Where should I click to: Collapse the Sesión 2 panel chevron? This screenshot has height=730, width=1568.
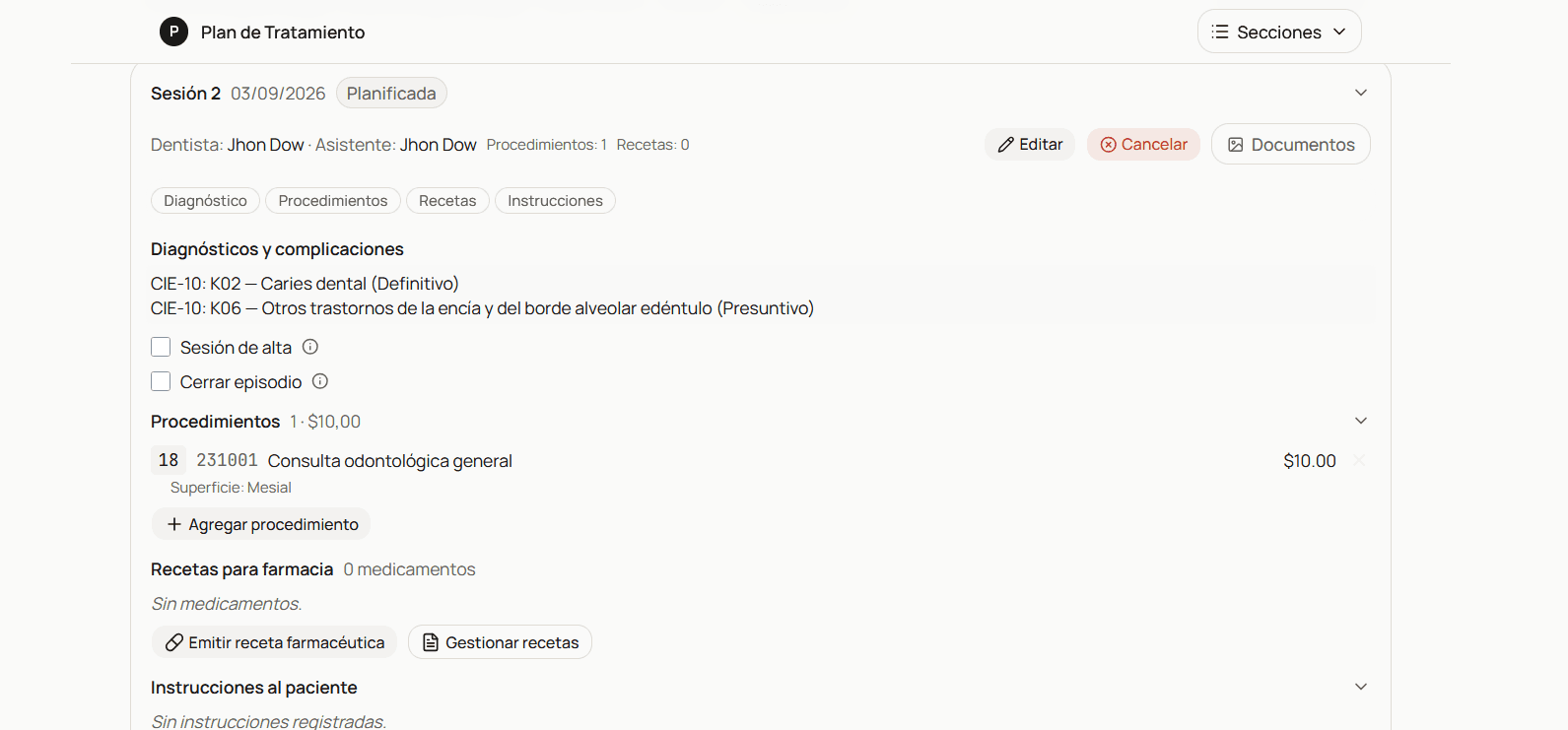tap(1361, 93)
